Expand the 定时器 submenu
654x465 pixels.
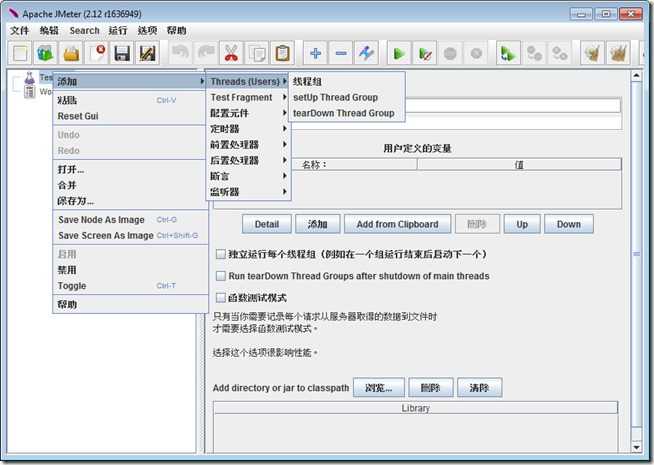point(249,129)
